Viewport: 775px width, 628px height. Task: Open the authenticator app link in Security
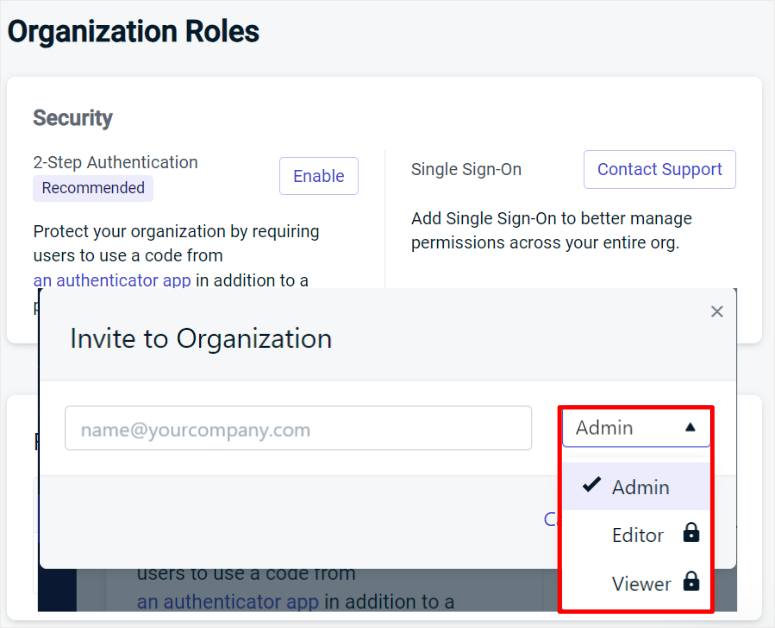point(112,280)
